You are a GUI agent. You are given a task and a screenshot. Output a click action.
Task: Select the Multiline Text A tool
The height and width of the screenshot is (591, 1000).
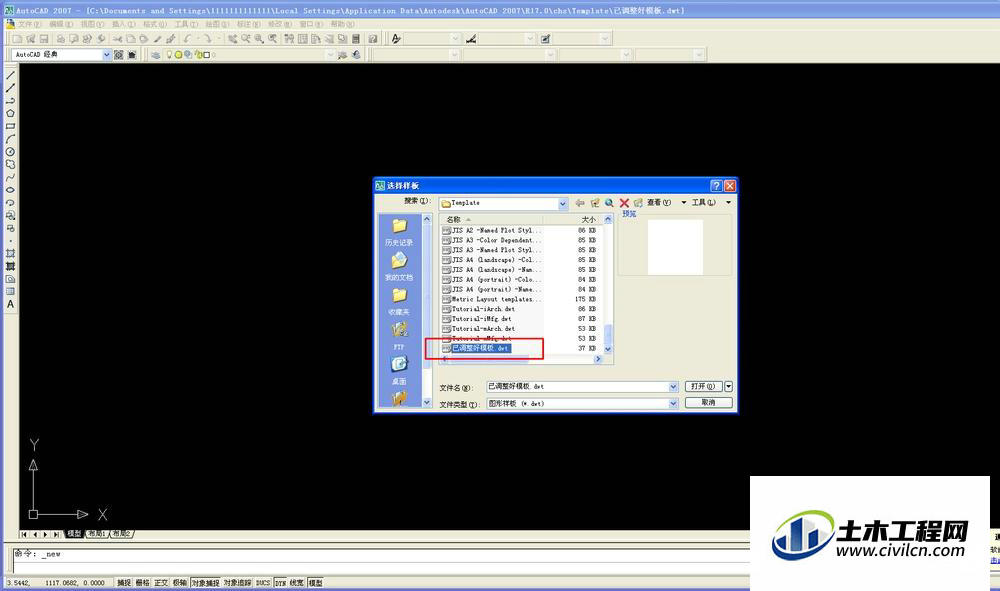tap(10, 304)
